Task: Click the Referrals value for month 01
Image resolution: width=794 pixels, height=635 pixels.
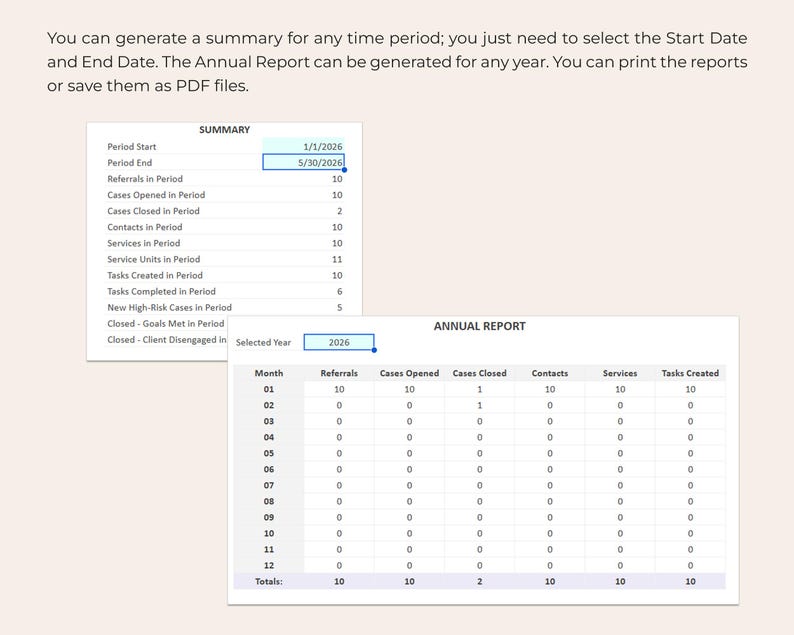Action: (x=339, y=389)
